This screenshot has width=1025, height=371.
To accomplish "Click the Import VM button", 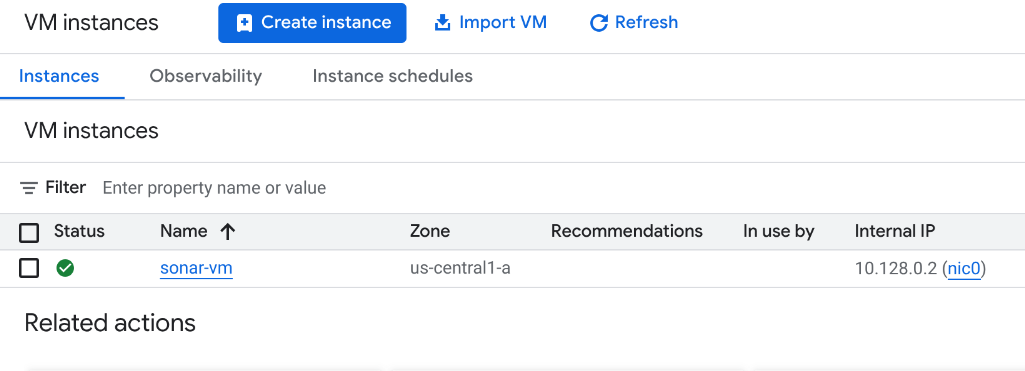I will pos(490,23).
